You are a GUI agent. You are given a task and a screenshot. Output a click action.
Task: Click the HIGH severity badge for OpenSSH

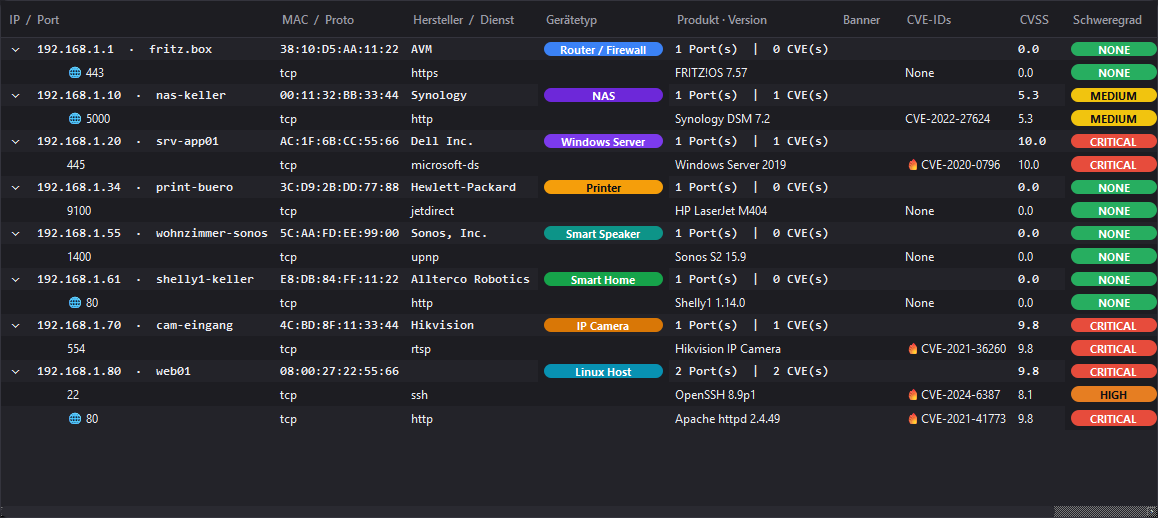(1113, 395)
